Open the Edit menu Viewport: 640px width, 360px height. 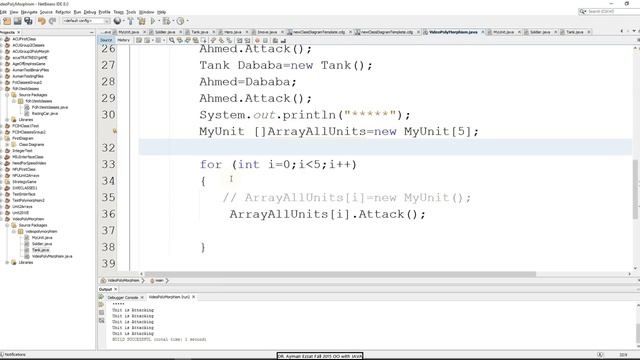point(3,12)
